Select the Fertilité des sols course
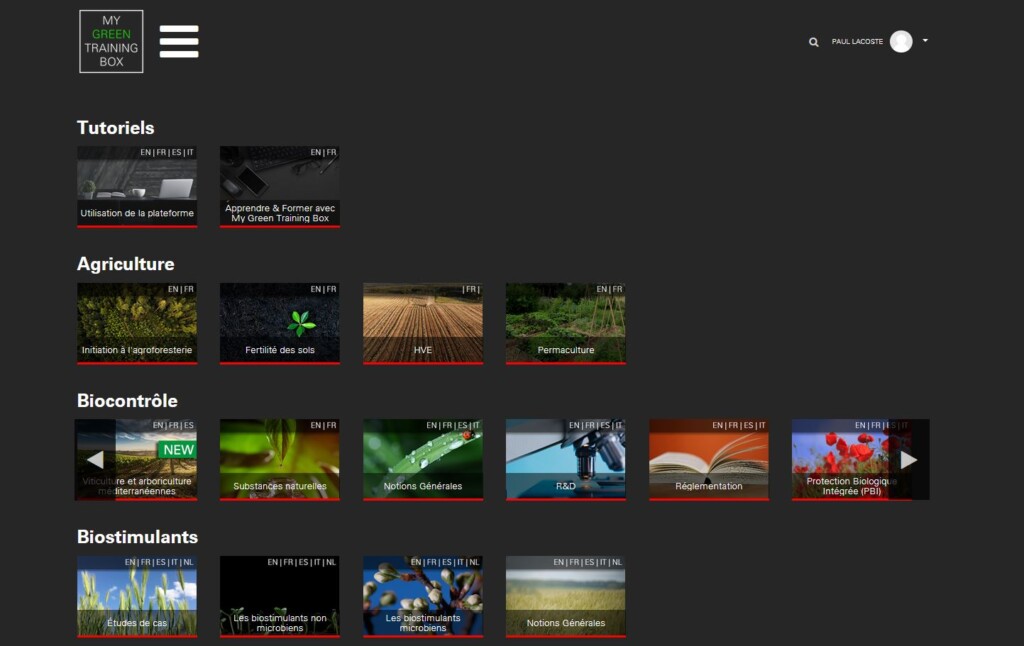Screen dimensions: 1024x646 tap(279, 323)
